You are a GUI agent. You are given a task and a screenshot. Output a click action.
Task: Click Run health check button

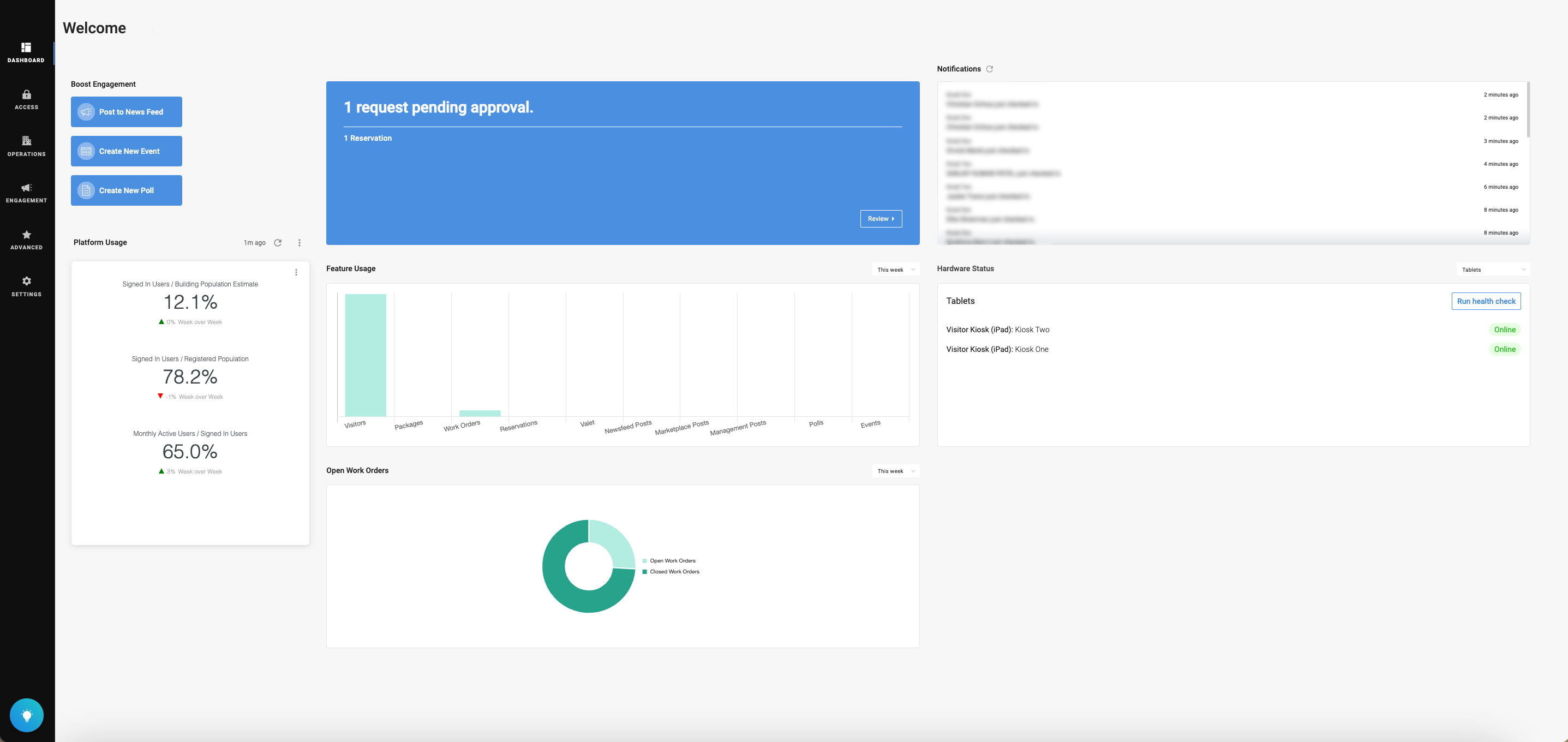[1485, 301]
